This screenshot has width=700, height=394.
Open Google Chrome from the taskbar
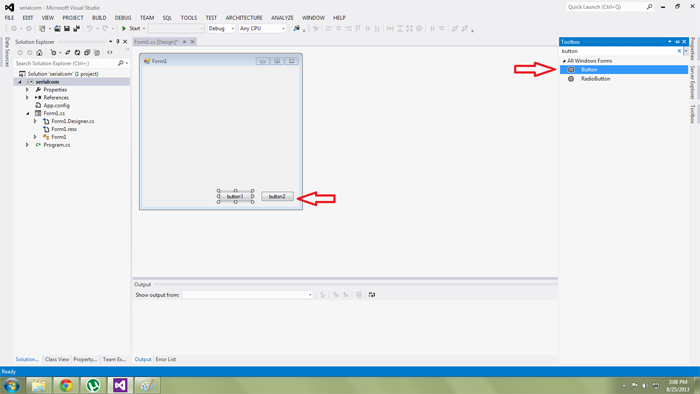click(66, 385)
